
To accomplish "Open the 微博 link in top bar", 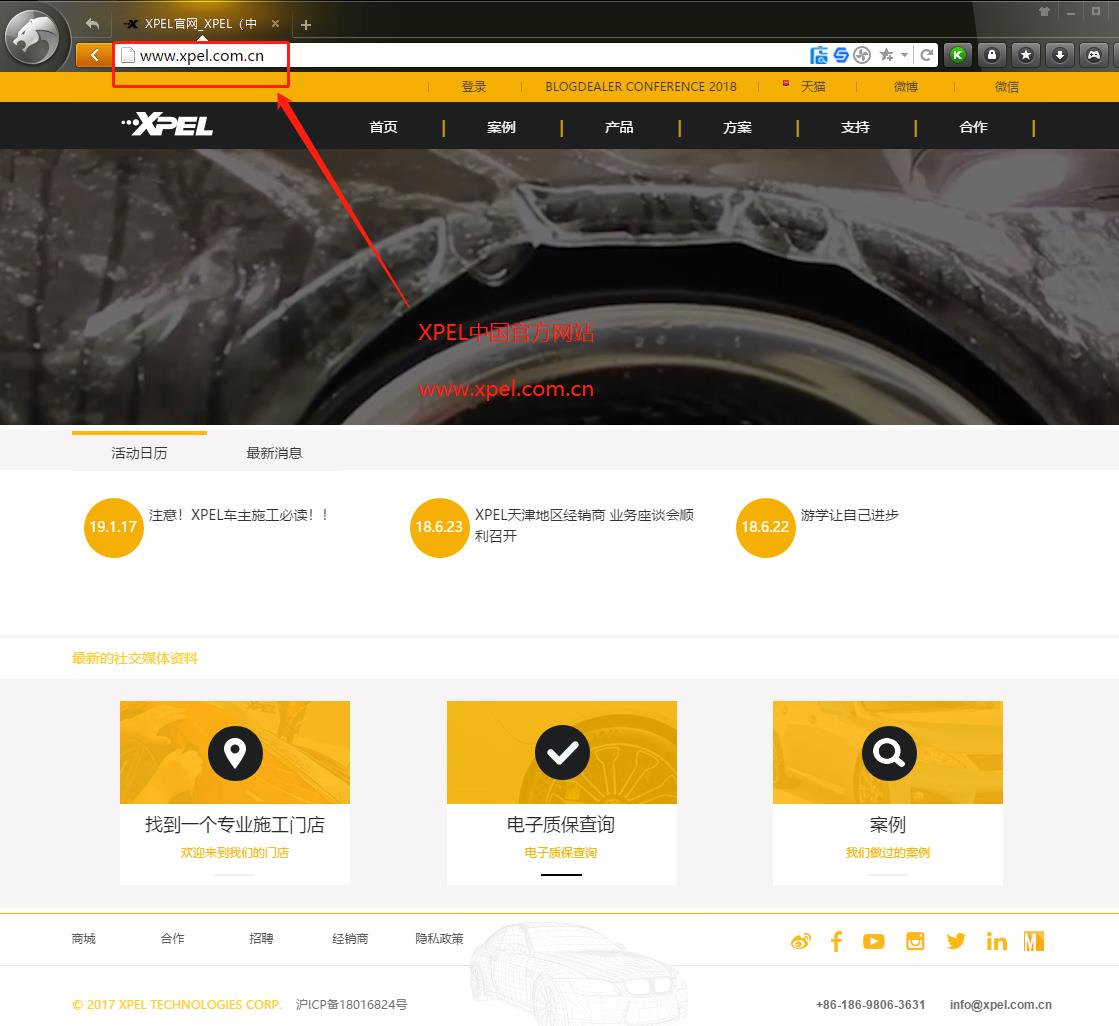I will pos(906,86).
